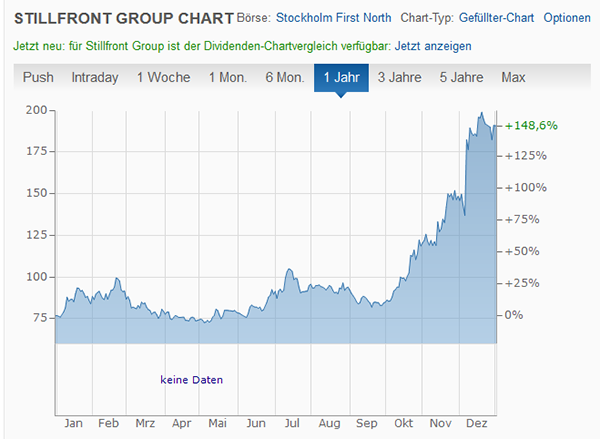The width and height of the screenshot is (600, 439).
Task: Click the +100% percent axis label
Action: click(526, 188)
